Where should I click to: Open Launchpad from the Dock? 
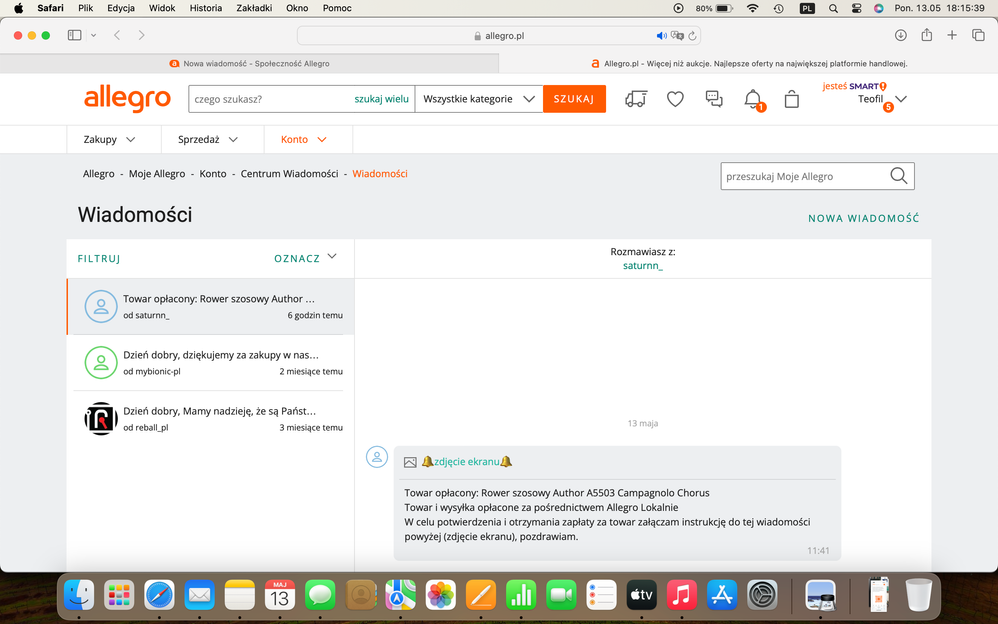[x=119, y=595]
